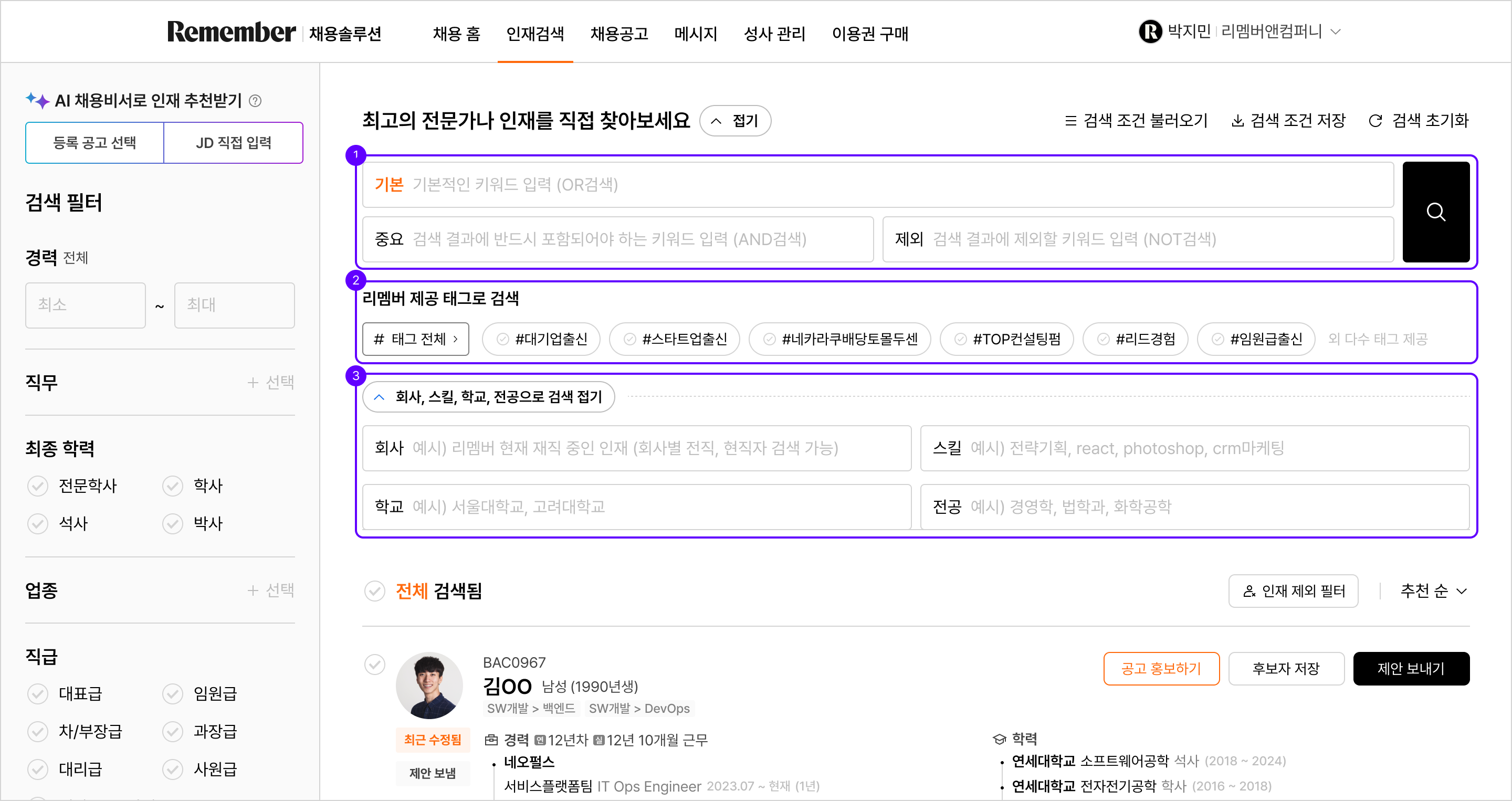
Task: Click the 제안 보내기 button
Action: [1411, 668]
